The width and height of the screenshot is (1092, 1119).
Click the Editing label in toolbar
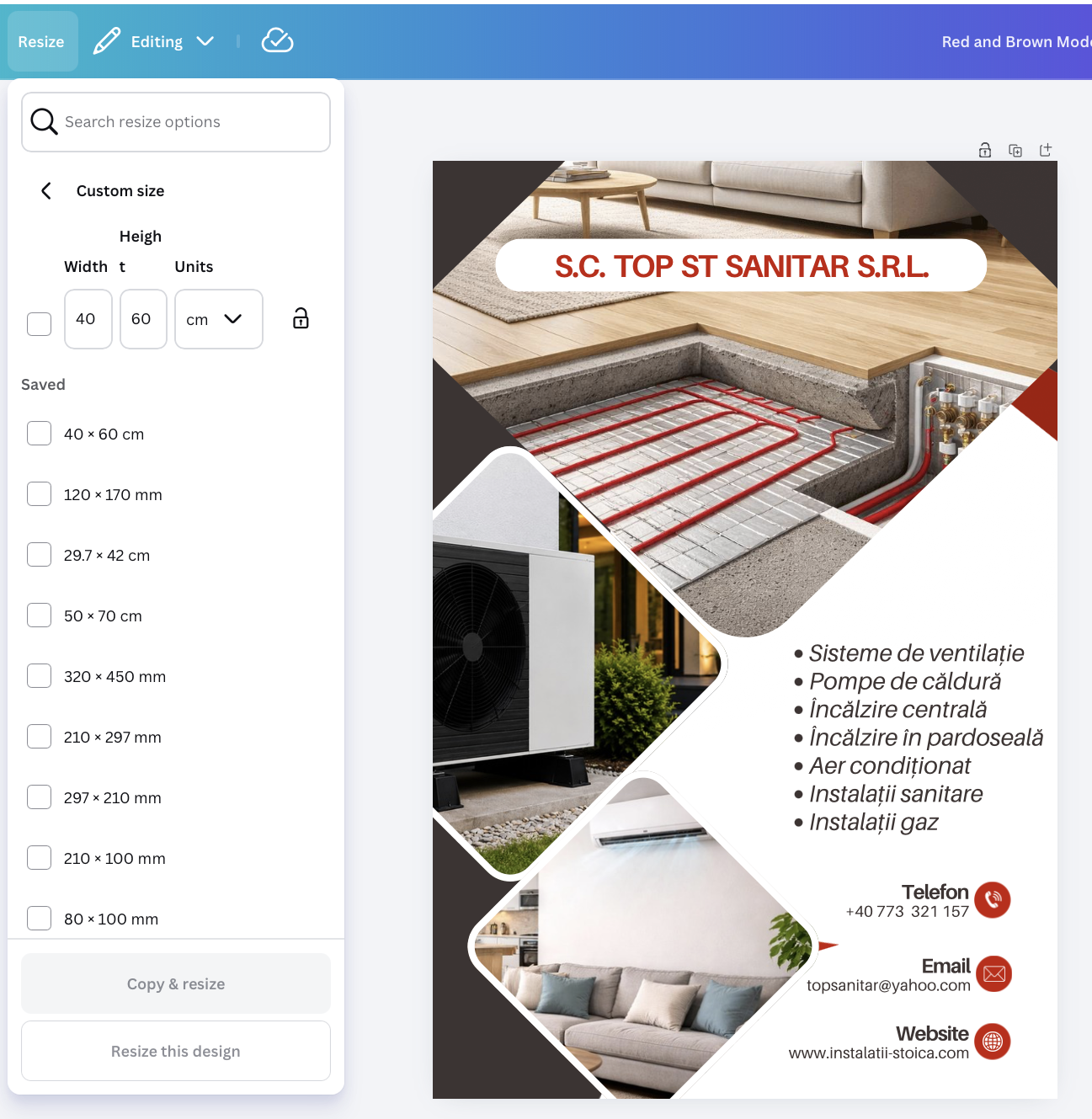coord(157,41)
